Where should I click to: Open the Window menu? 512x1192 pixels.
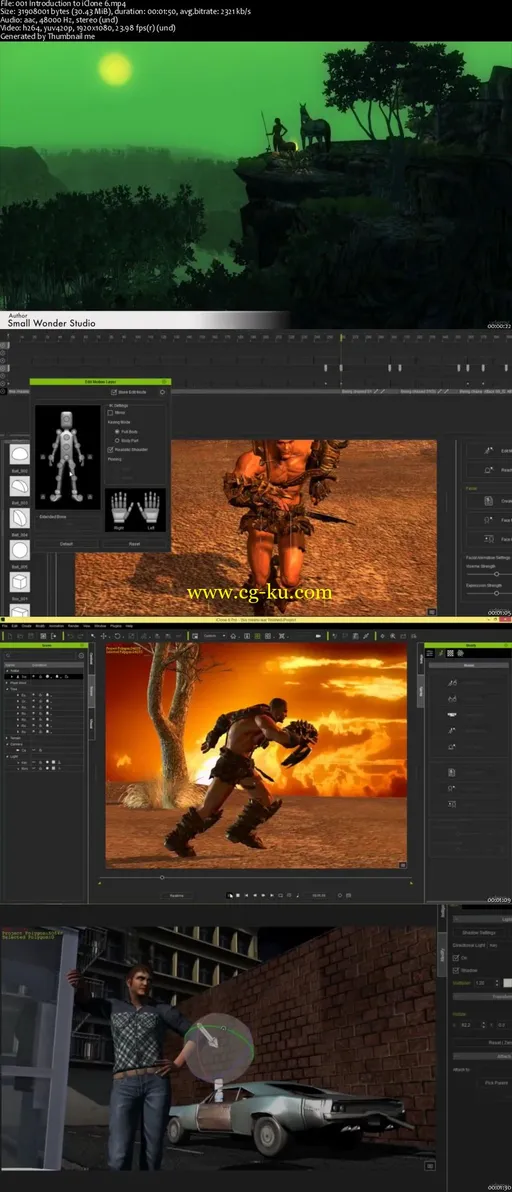(x=100, y=626)
